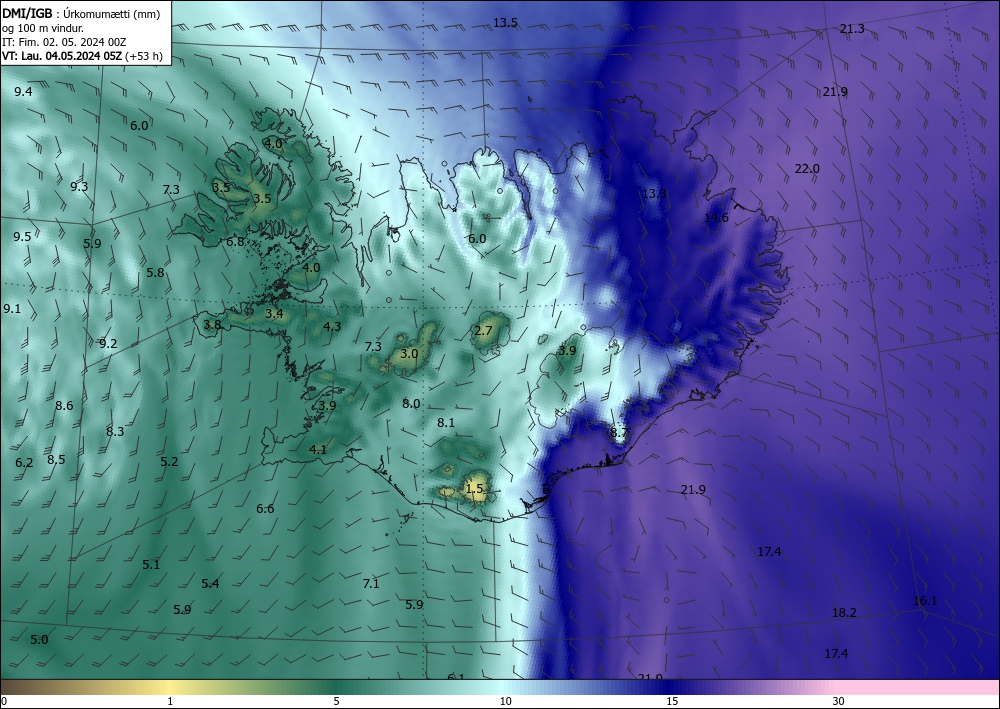Click the 9.2 value label
The height and width of the screenshot is (709, 1000).
[x=108, y=344]
